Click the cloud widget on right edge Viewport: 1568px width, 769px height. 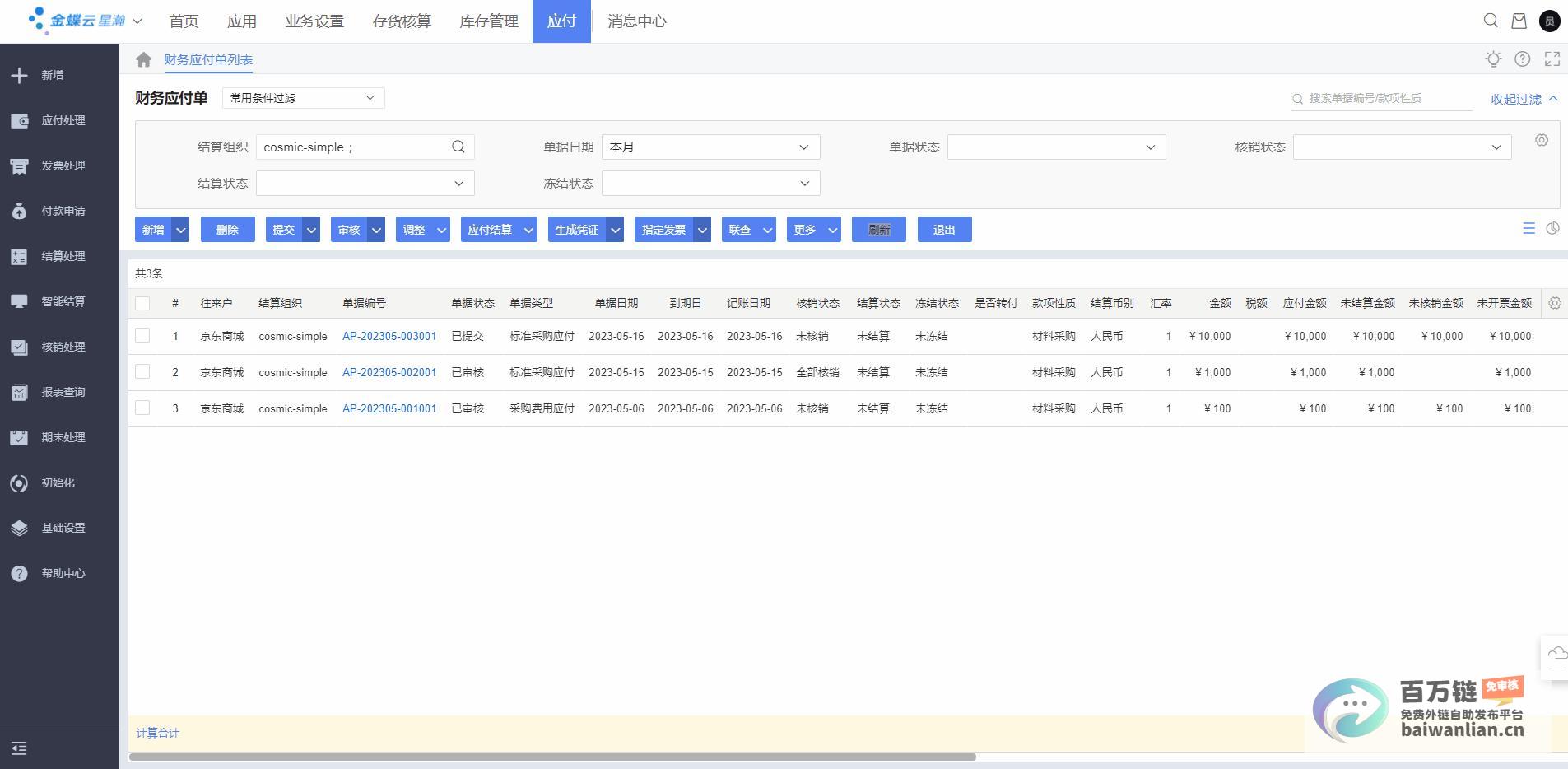pyautogui.click(x=1556, y=658)
